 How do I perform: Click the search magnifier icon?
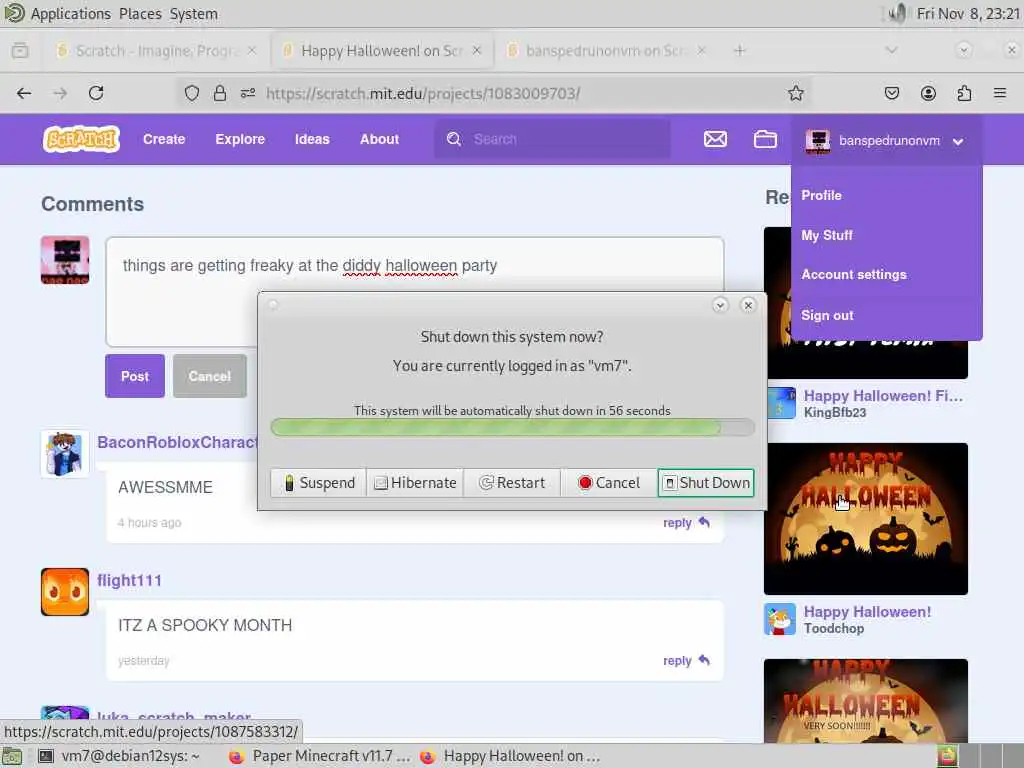pos(454,139)
